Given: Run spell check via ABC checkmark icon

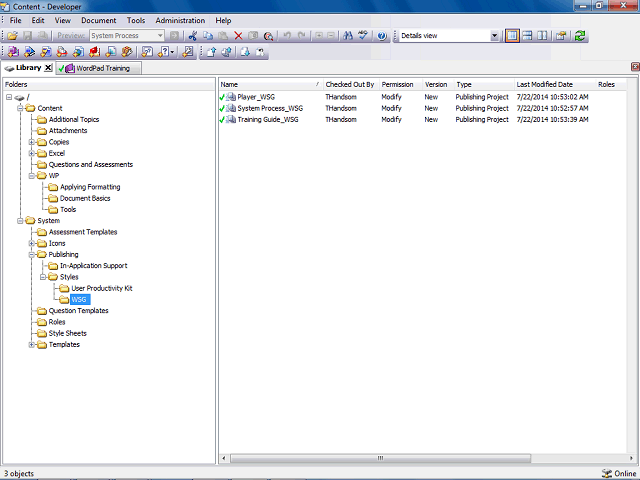Looking at the screenshot, I should pyautogui.click(x=363, y=36).
